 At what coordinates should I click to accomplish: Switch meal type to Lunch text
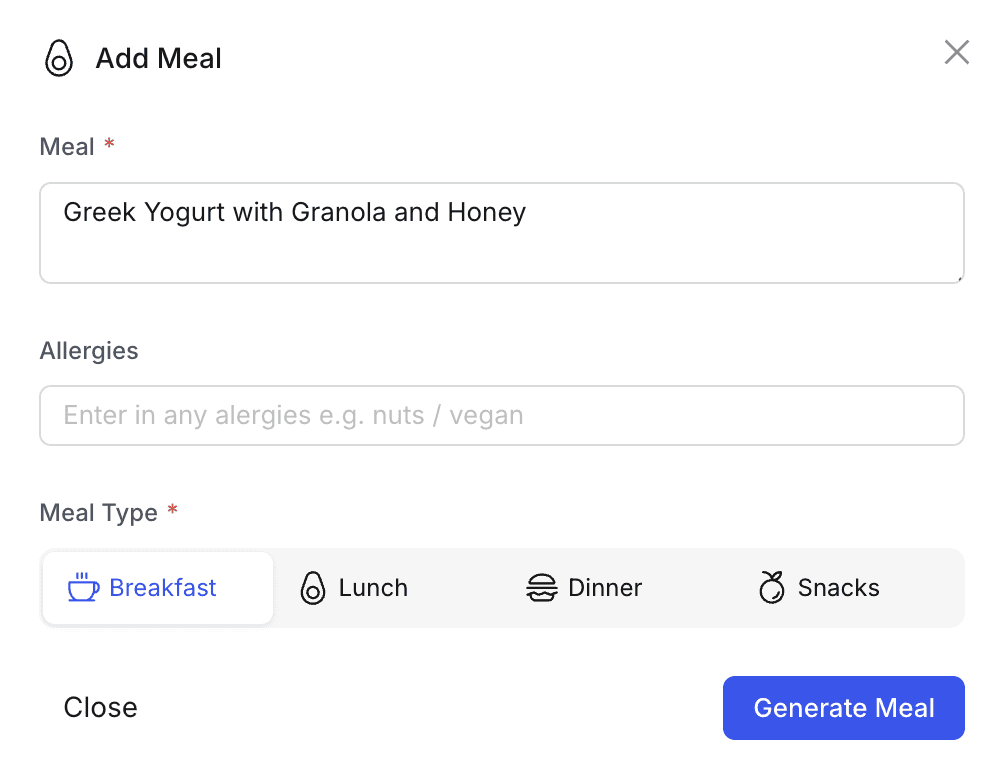coord(373,588)
